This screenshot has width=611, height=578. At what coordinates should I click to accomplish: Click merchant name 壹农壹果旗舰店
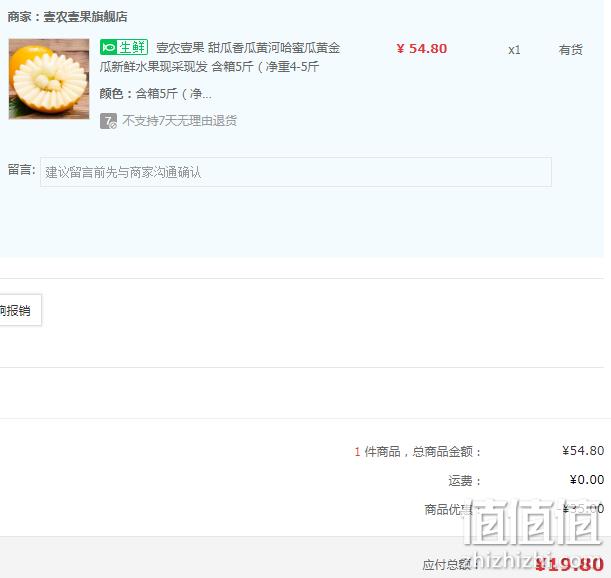click(85, 16)
